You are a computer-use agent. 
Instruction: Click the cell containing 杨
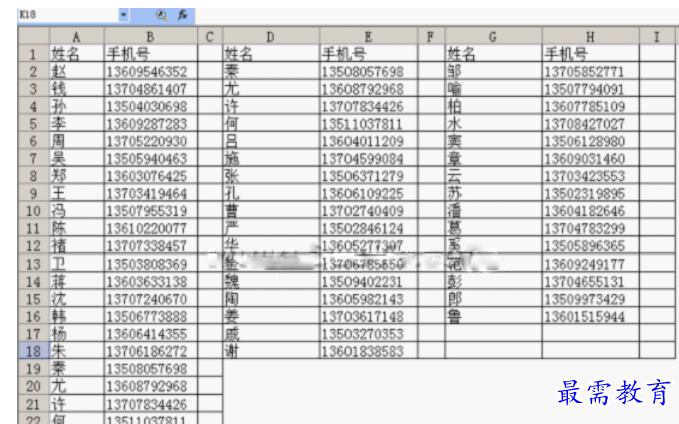77,334
